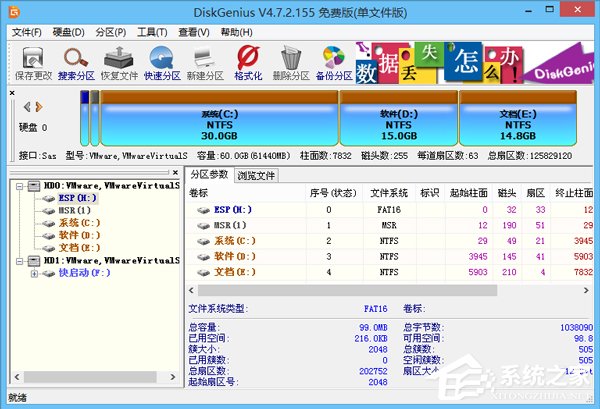This screenshot has height=409, width=600.
Task: Switch to the 浏览文件 tab
Action: [x=256, y=175]
